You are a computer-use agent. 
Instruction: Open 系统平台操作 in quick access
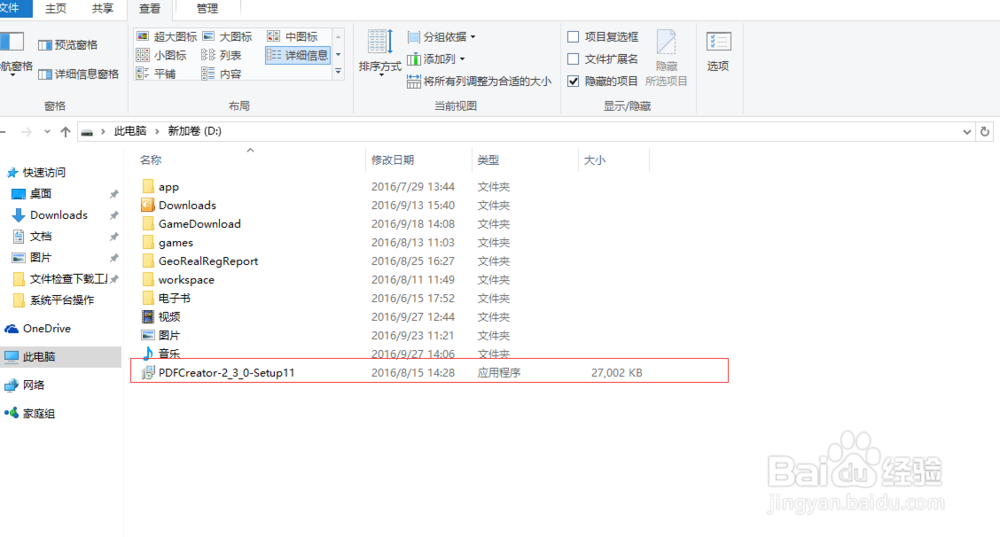pyautogui.click(x=54, y=300)
